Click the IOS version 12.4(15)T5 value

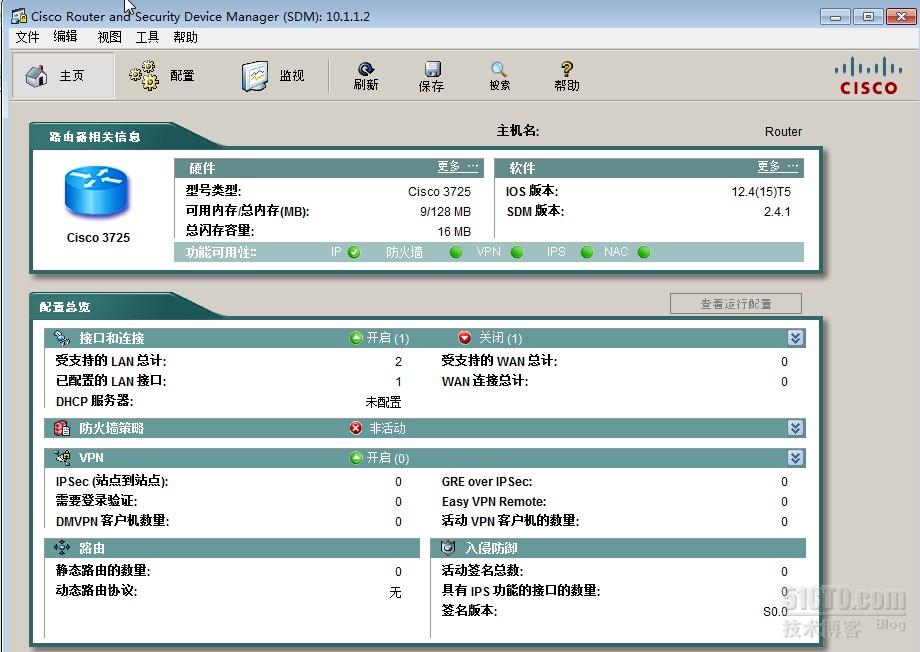pyautogui.click(x=761, y=191)
